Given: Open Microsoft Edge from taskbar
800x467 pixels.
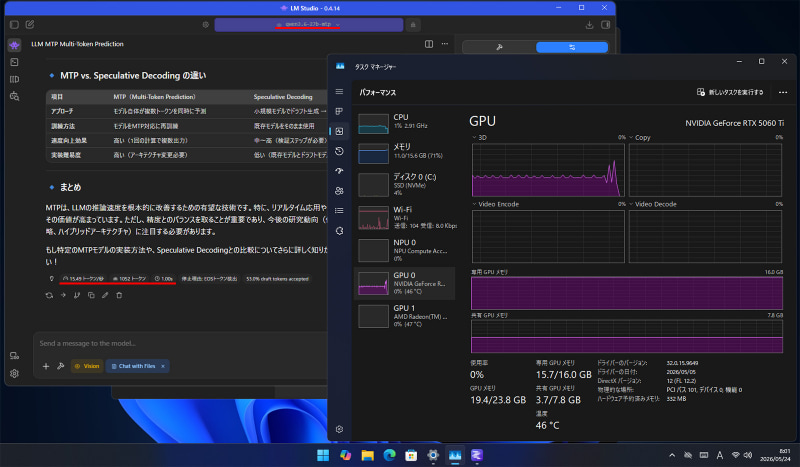Looking at the screenshot, I should [389, 455].
